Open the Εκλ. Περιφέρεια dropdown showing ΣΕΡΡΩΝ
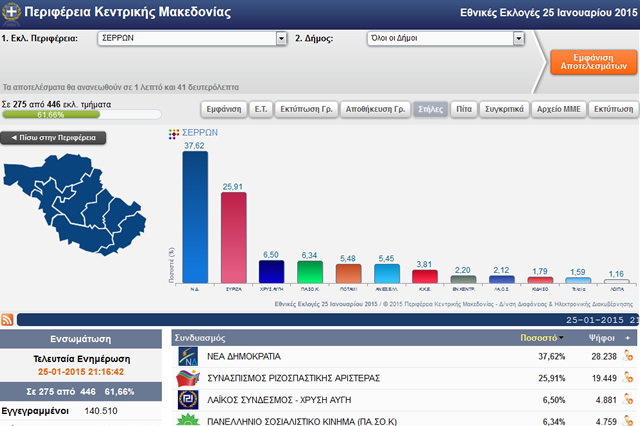 tap(192, 39)
